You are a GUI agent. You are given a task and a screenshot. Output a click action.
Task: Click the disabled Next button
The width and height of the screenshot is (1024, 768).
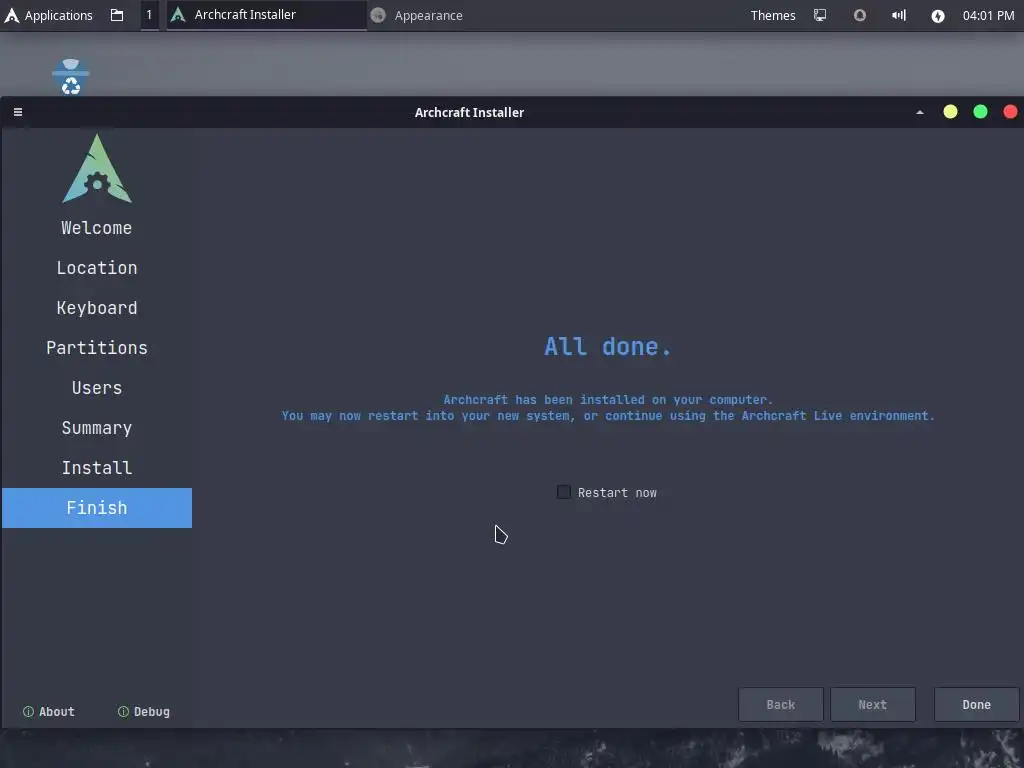coord(872,705)
